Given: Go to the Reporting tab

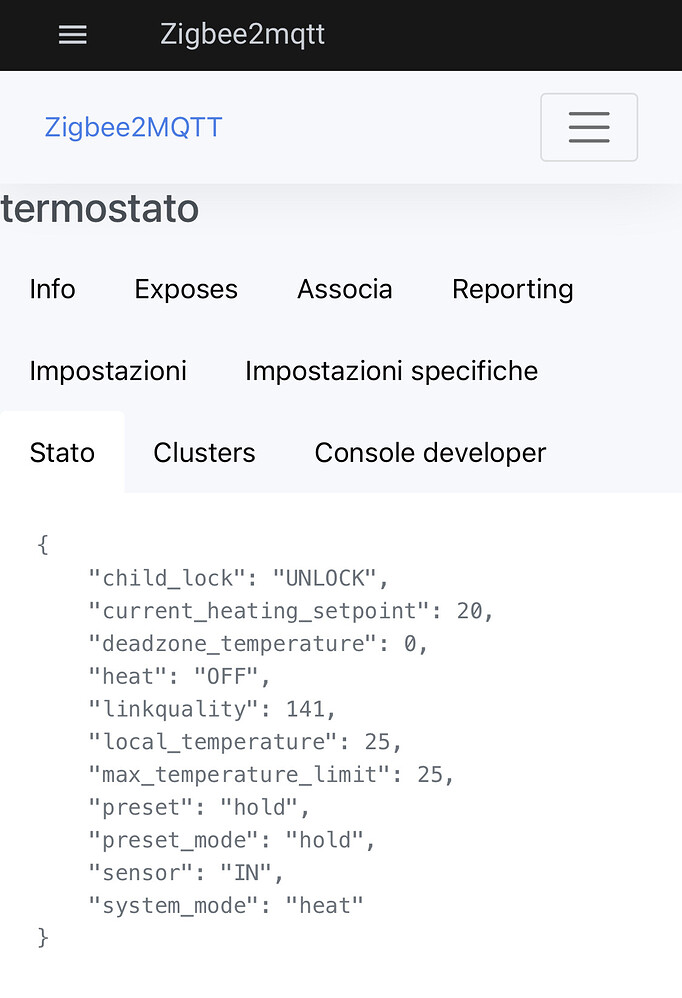Looking at the screenshot, I should (513, 289).
